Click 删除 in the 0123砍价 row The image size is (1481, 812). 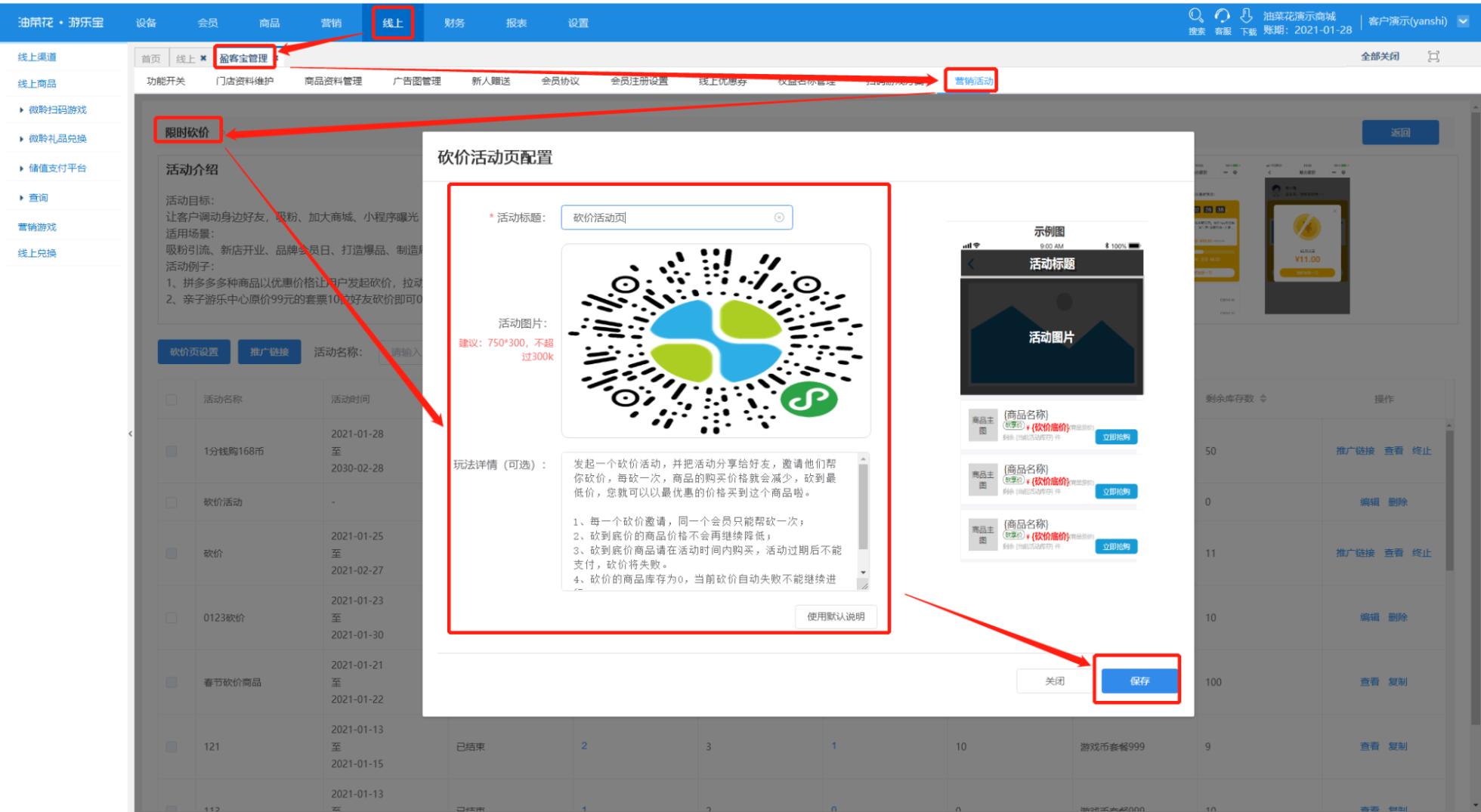[1397, 617]
